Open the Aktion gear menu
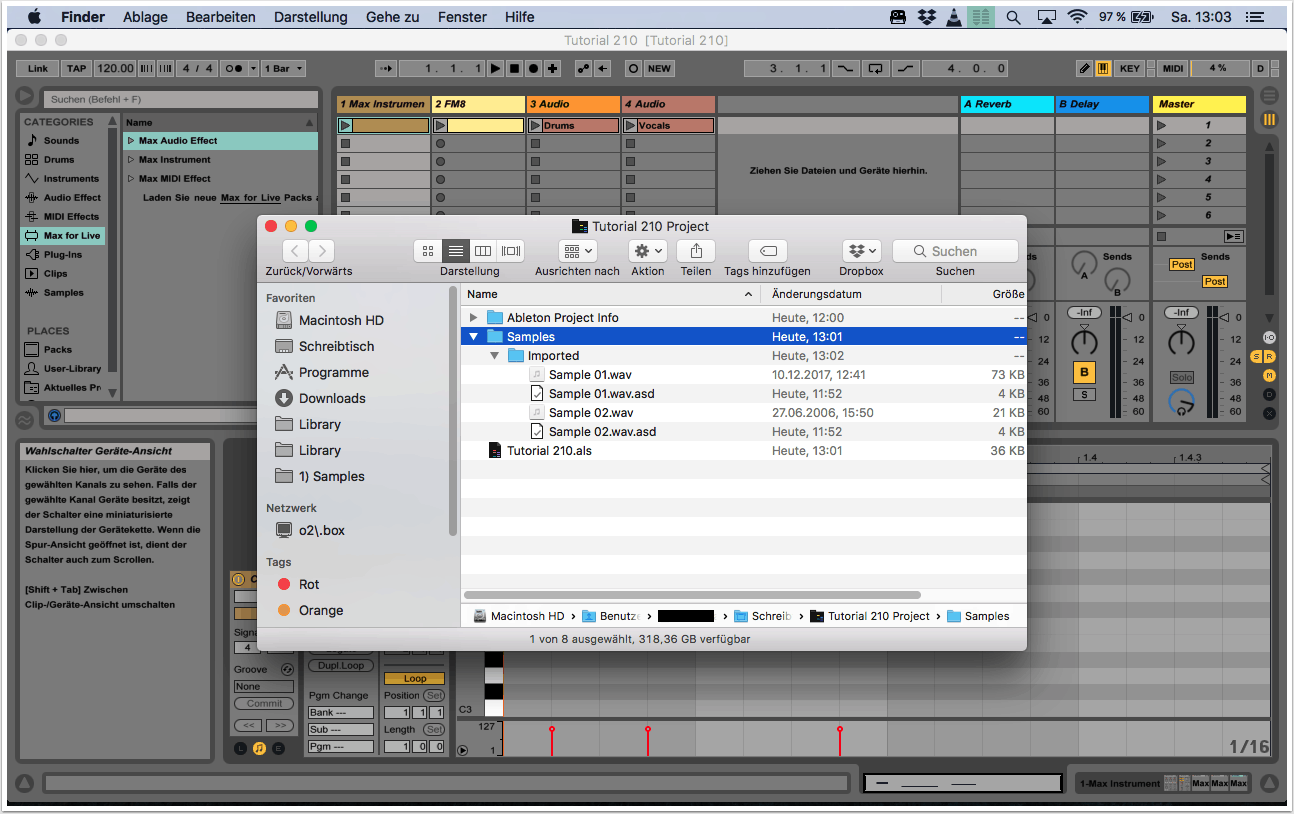The height and width of the screenshot is (814, 1294). click(x=647, y=251)
